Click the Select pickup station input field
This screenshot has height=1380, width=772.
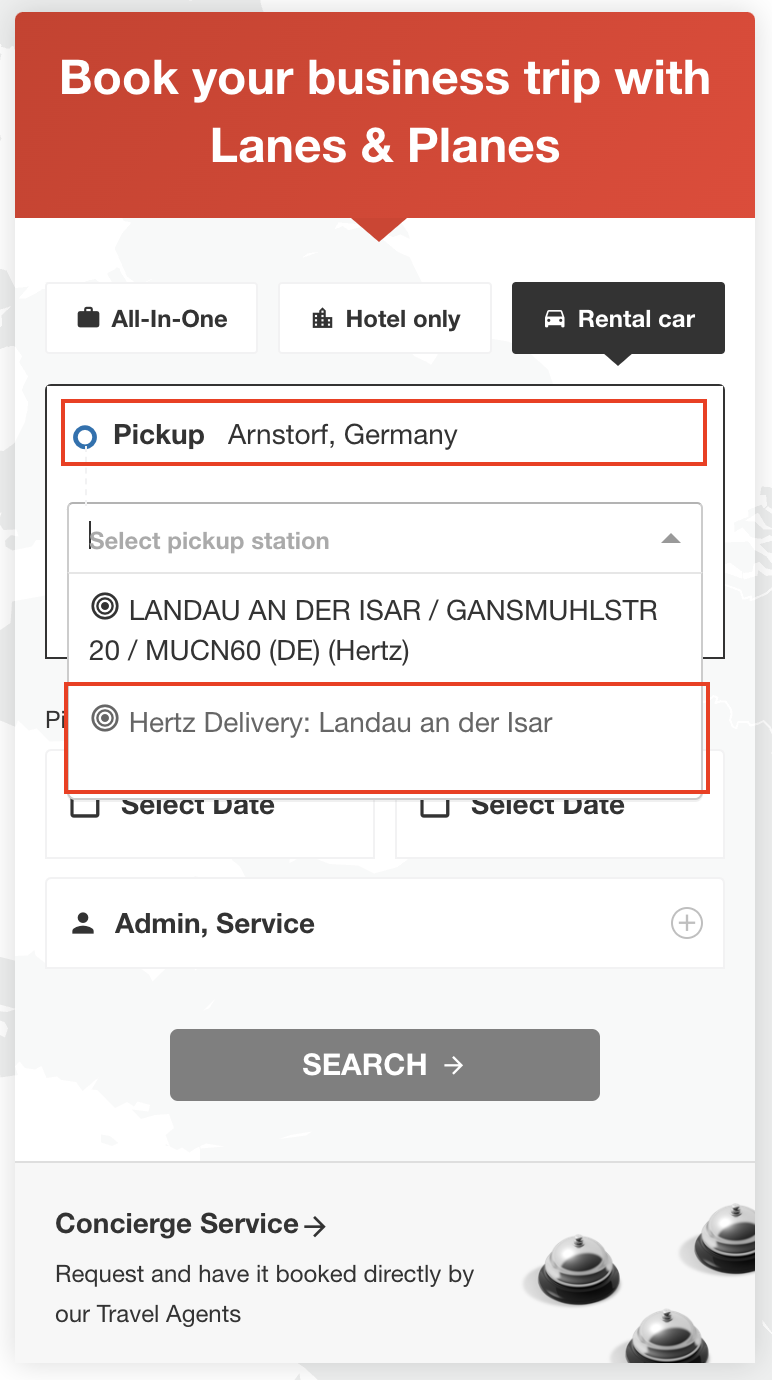point(300,539)
